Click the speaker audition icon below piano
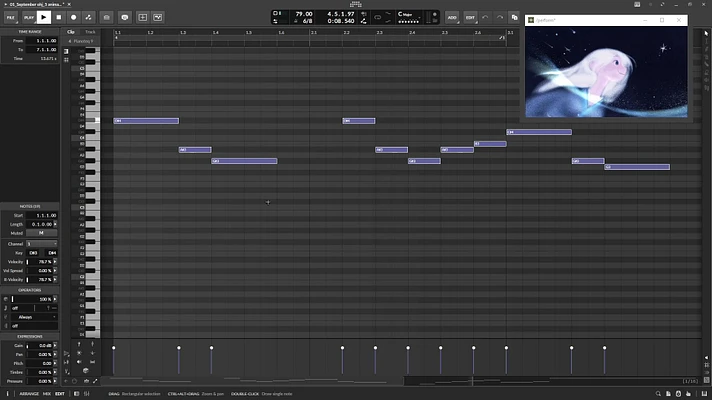The width and height of the screenshot is (712, 400). [x=79, y=362]
